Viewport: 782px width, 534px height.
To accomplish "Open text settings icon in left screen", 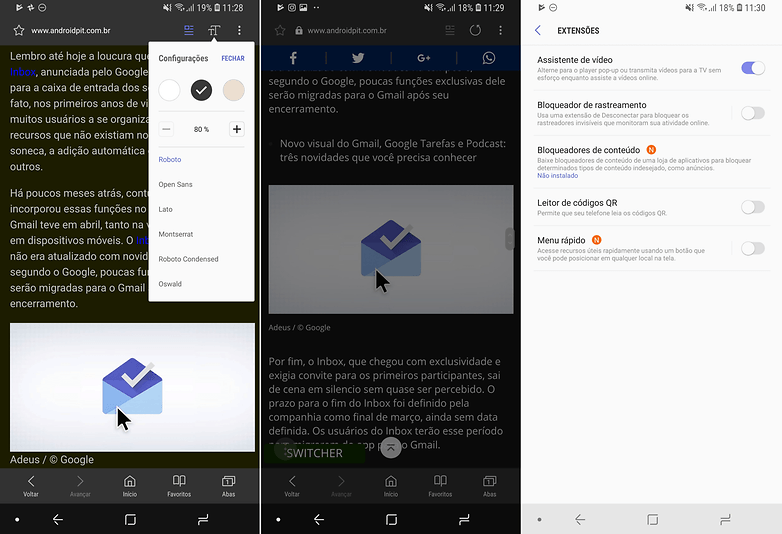I will (x=214, y=30).
